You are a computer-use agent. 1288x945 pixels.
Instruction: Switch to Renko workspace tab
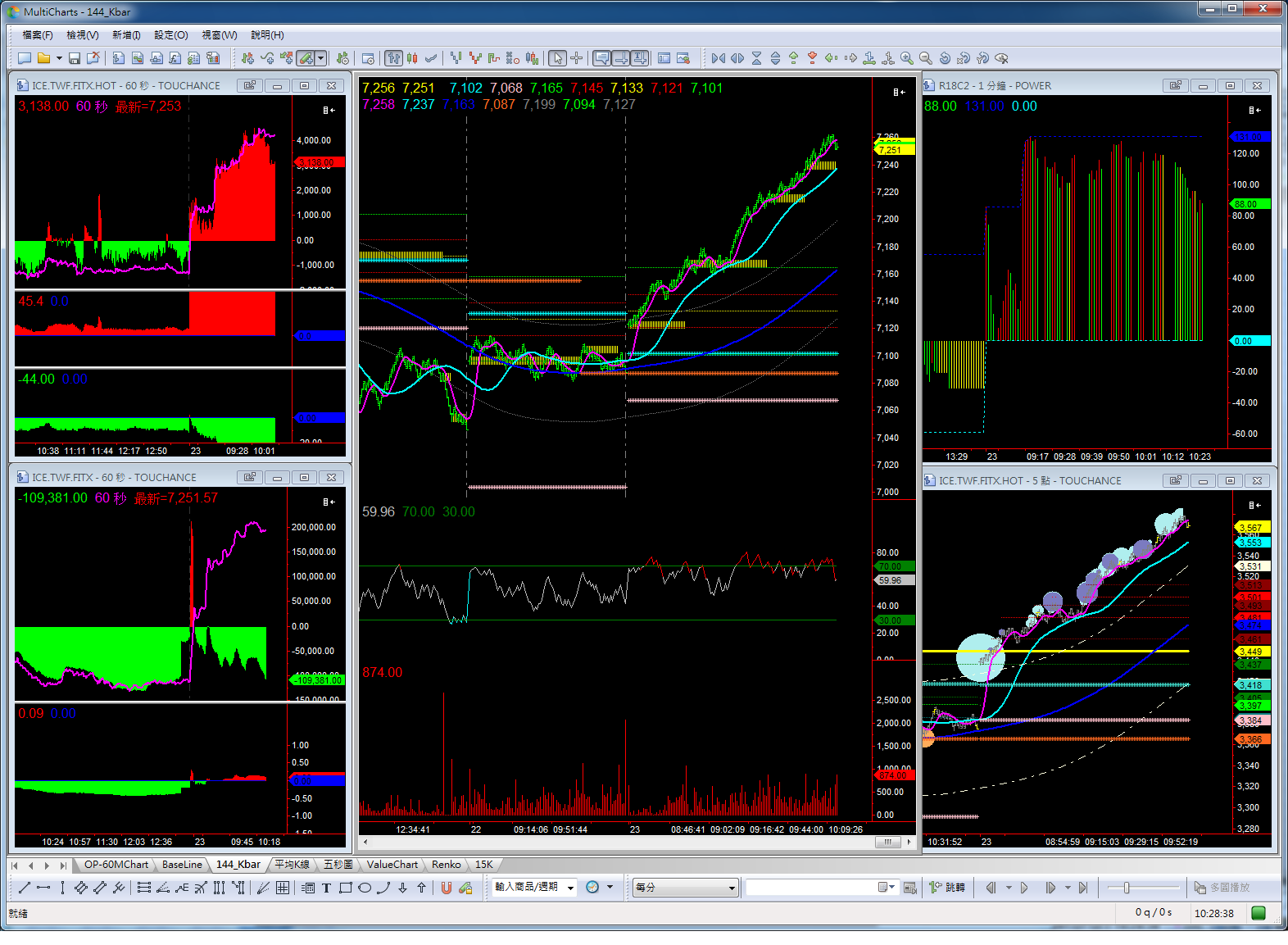447,865
